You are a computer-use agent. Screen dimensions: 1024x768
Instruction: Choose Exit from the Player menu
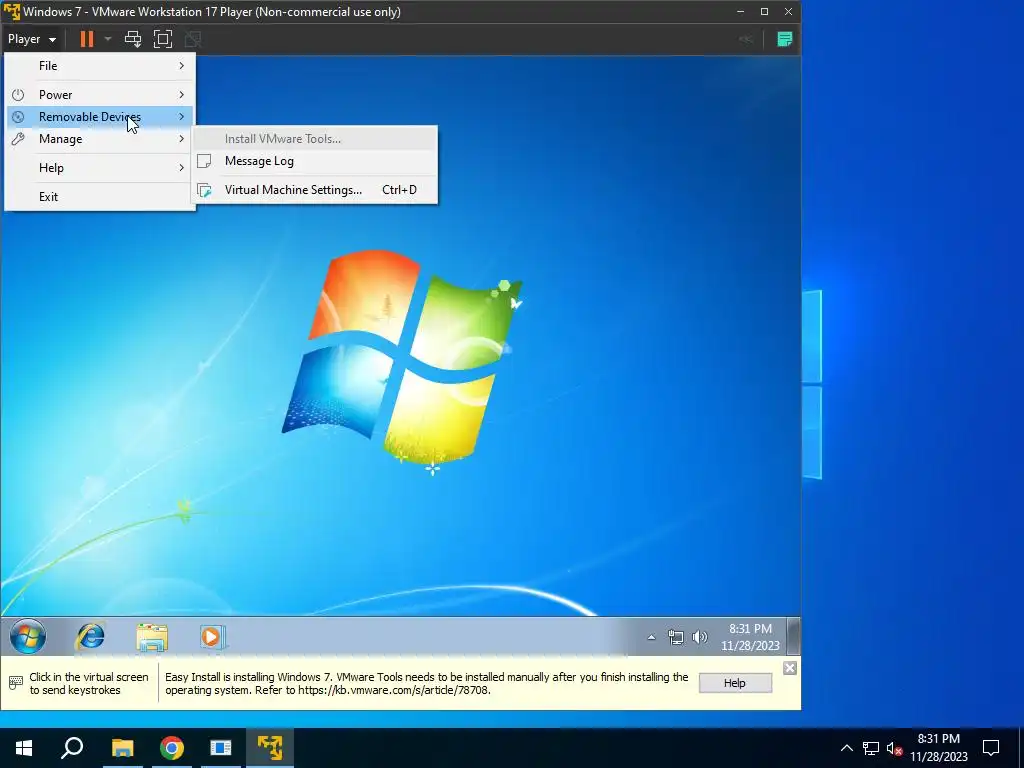pos(99,197)
